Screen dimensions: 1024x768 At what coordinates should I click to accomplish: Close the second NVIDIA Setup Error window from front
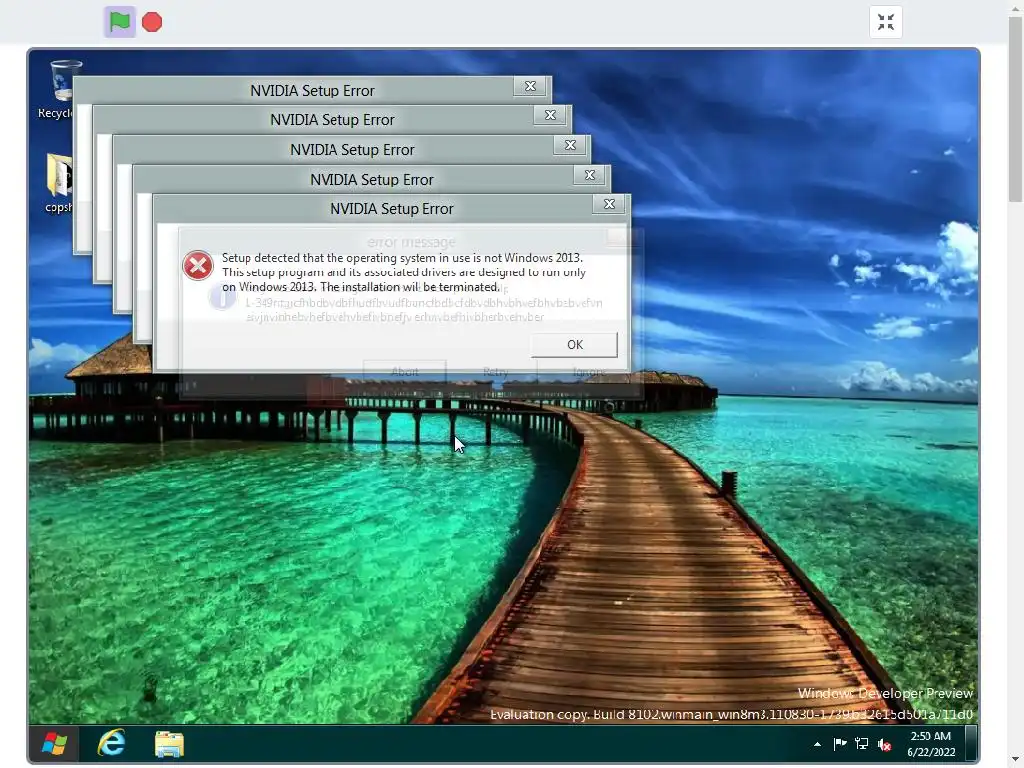point(589,175)
